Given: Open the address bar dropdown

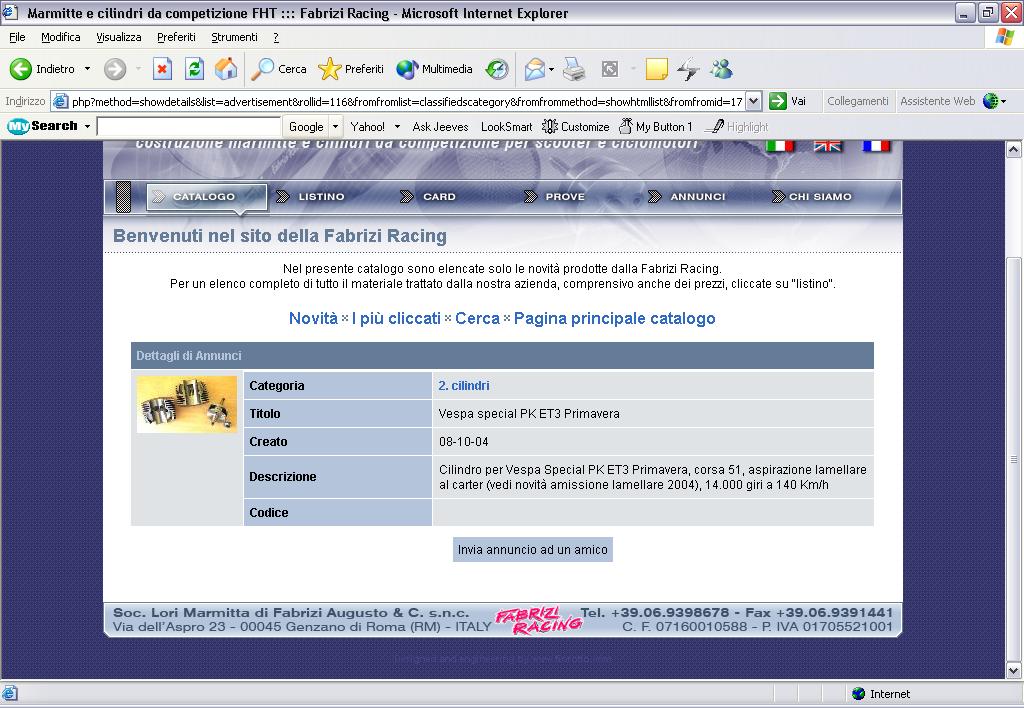Looking at the screenshot, I should (754, 101).
